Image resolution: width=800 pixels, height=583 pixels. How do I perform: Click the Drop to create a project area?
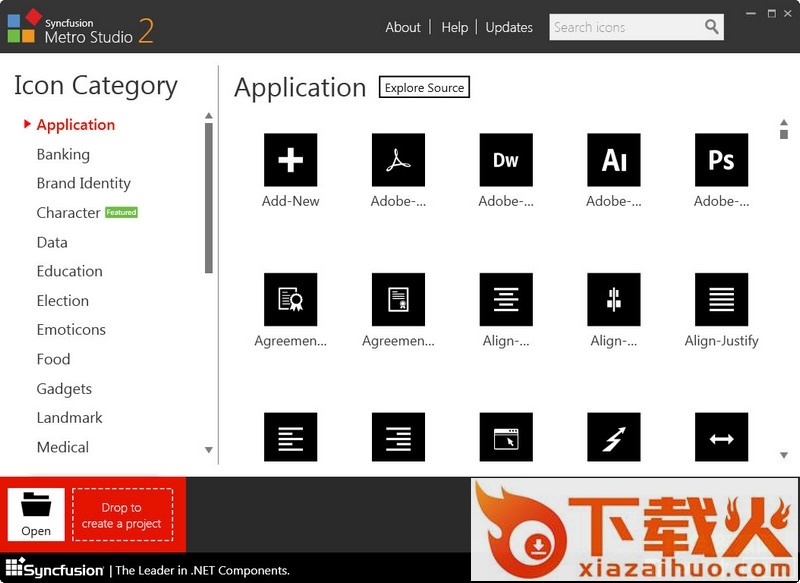[122, 515]
